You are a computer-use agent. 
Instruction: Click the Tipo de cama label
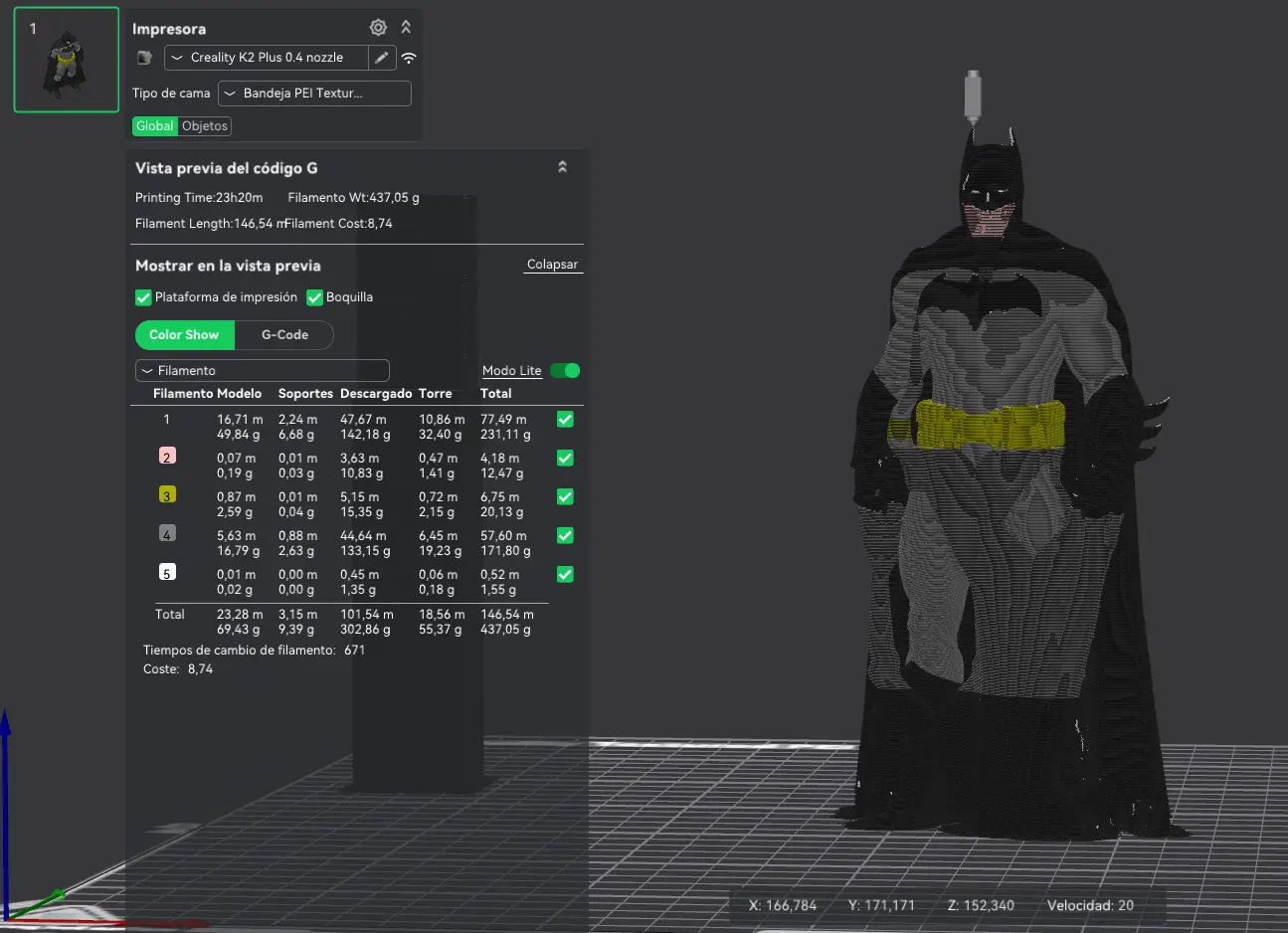coord(171,93)
